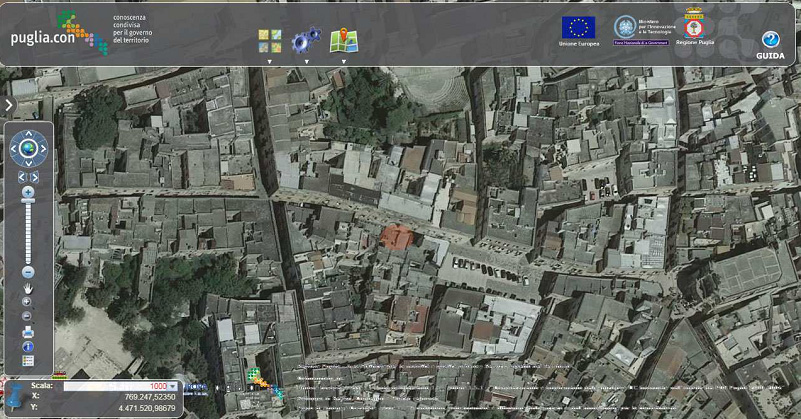Open the Scala scale dropdown
This screenshot has width=801, height=419.
click(x=173, y=386)
